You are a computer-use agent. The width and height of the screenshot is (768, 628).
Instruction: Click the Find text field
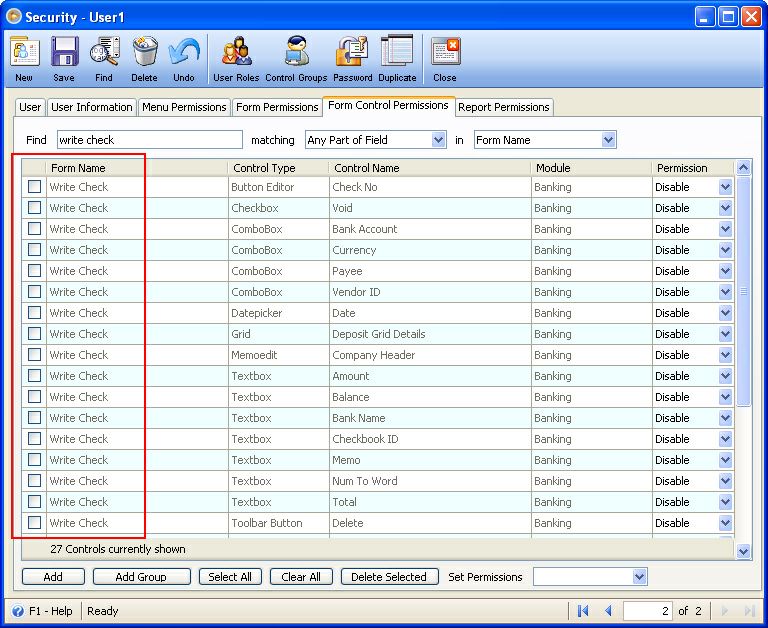point(150,140)
